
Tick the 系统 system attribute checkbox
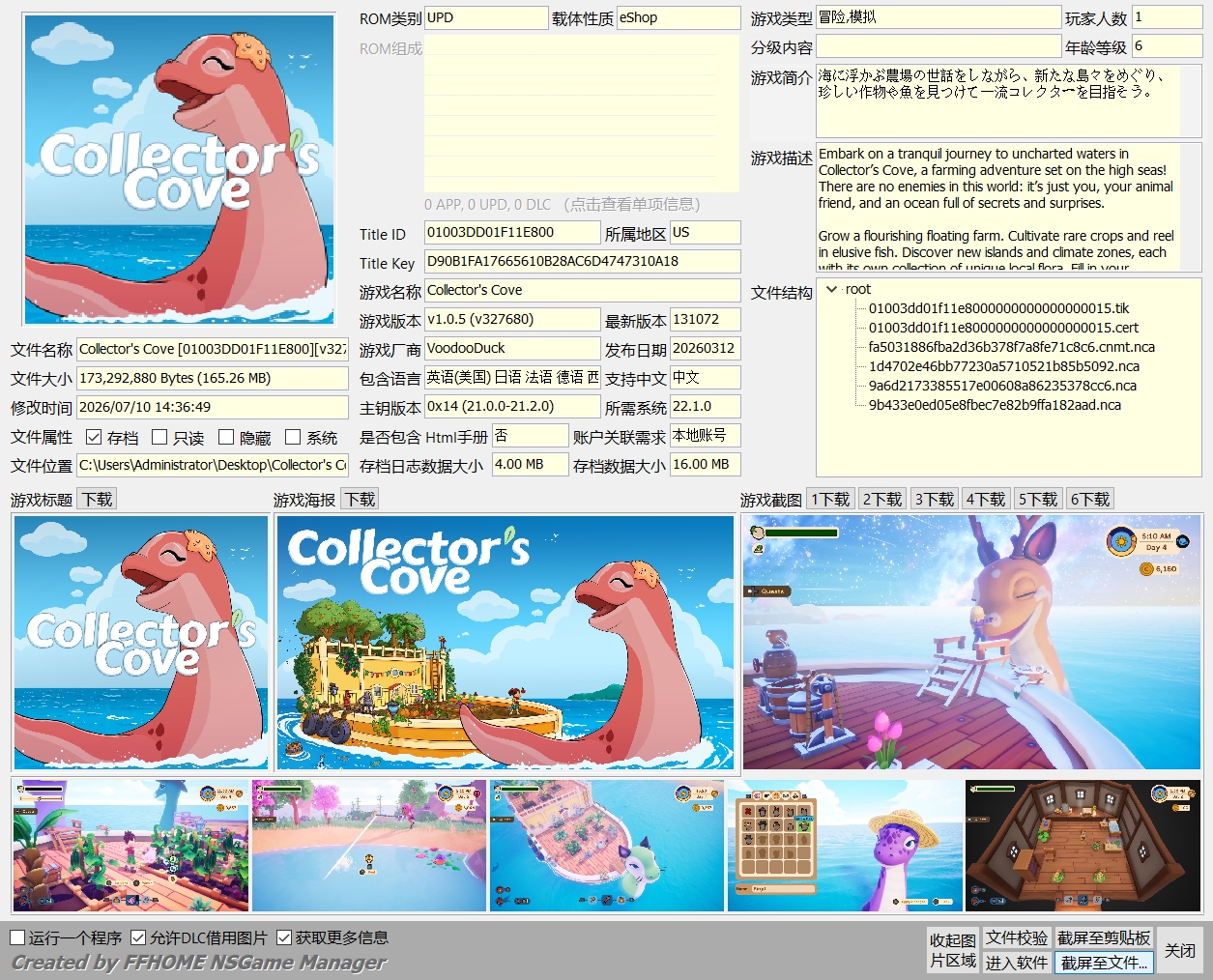293,438
